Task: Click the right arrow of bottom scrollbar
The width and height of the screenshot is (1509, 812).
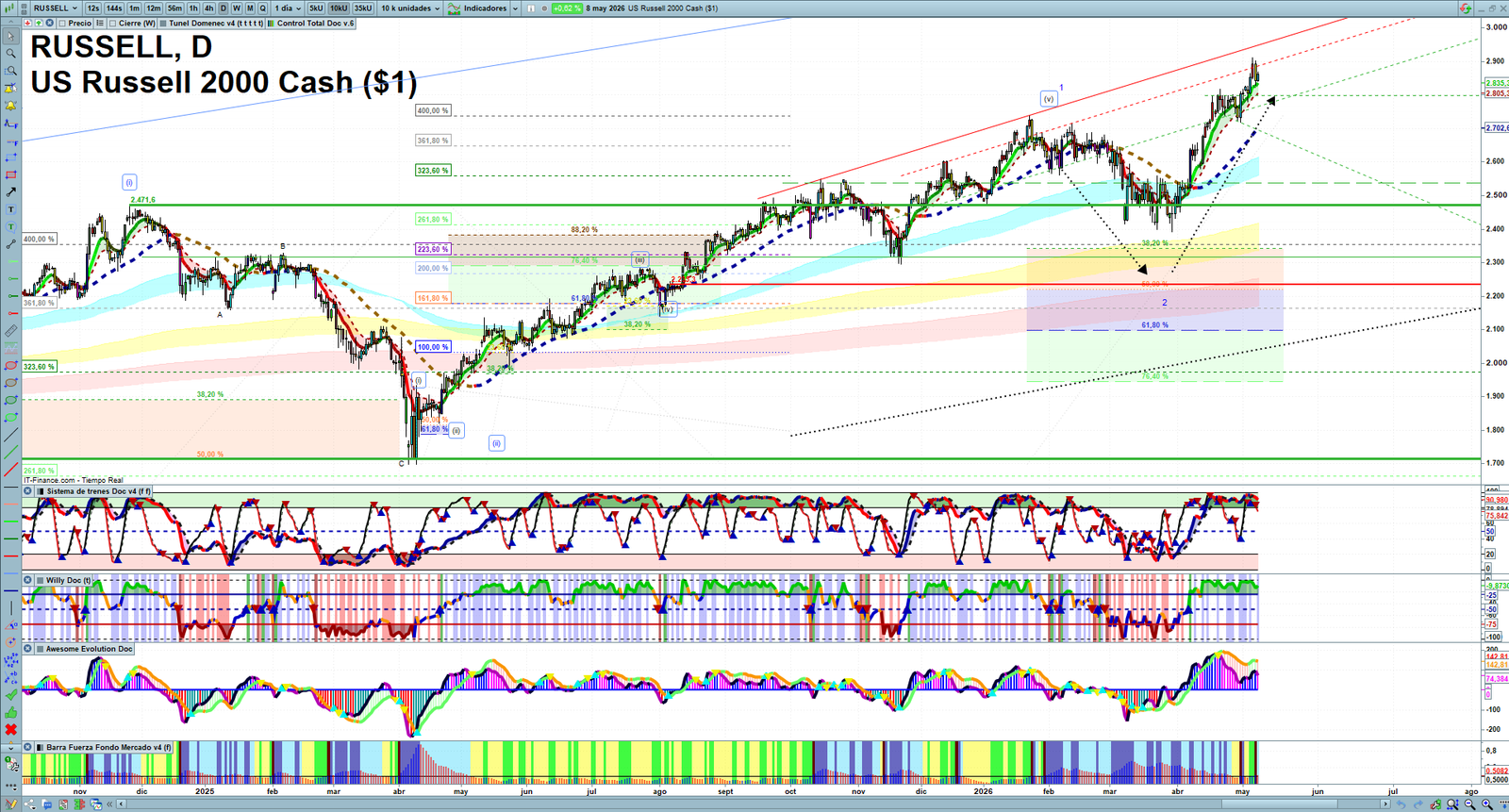Action: click(1385, 804)
